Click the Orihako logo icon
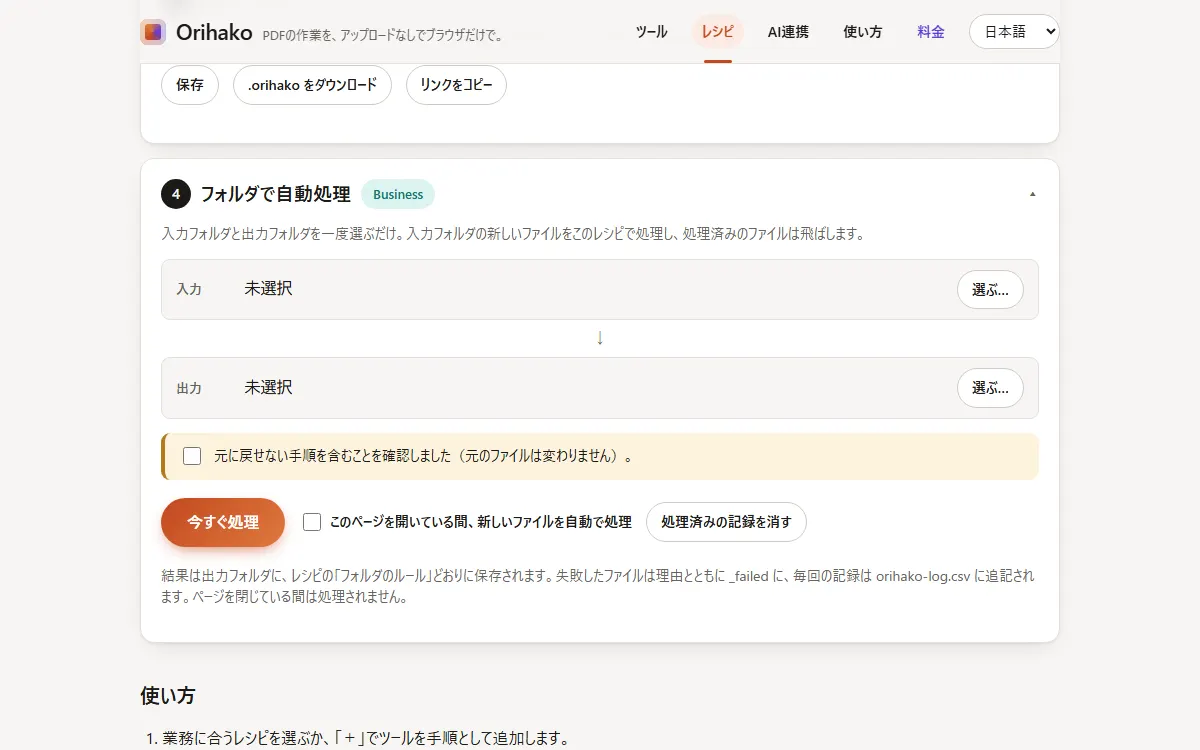The height and width of the screenshot is (750, 1200). [153, 32]
